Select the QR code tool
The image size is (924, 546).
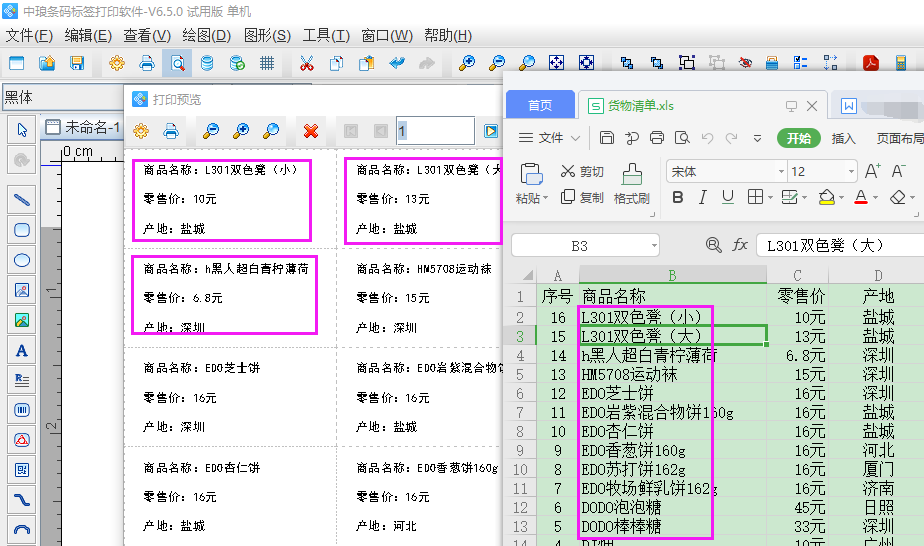pos(21,470)
